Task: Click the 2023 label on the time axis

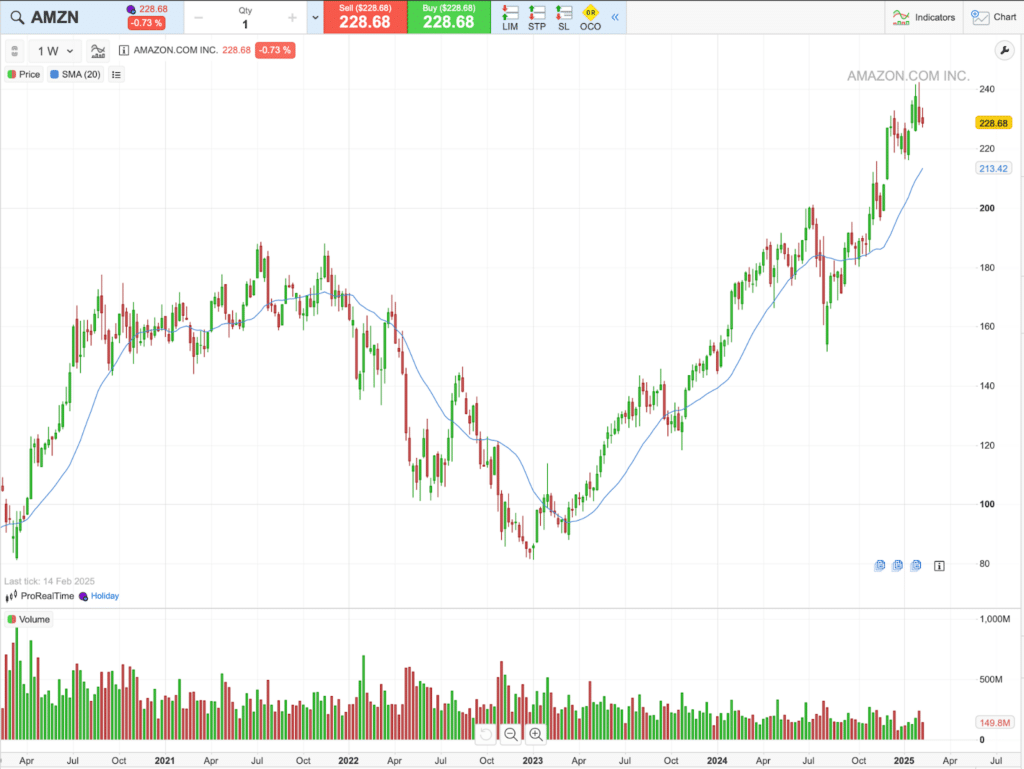Action: [x=532, y=761]
